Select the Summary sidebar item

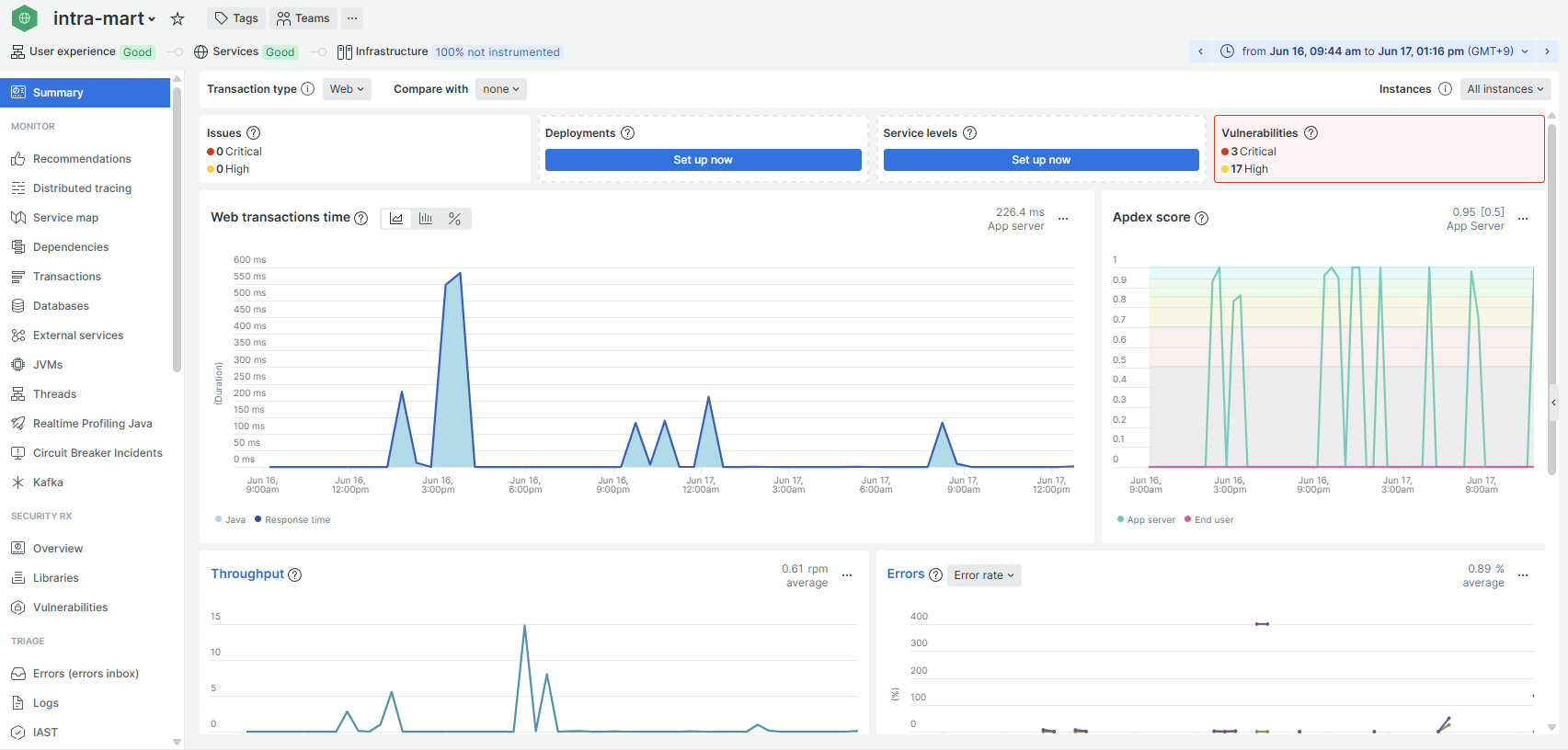(x=85, y=93)
